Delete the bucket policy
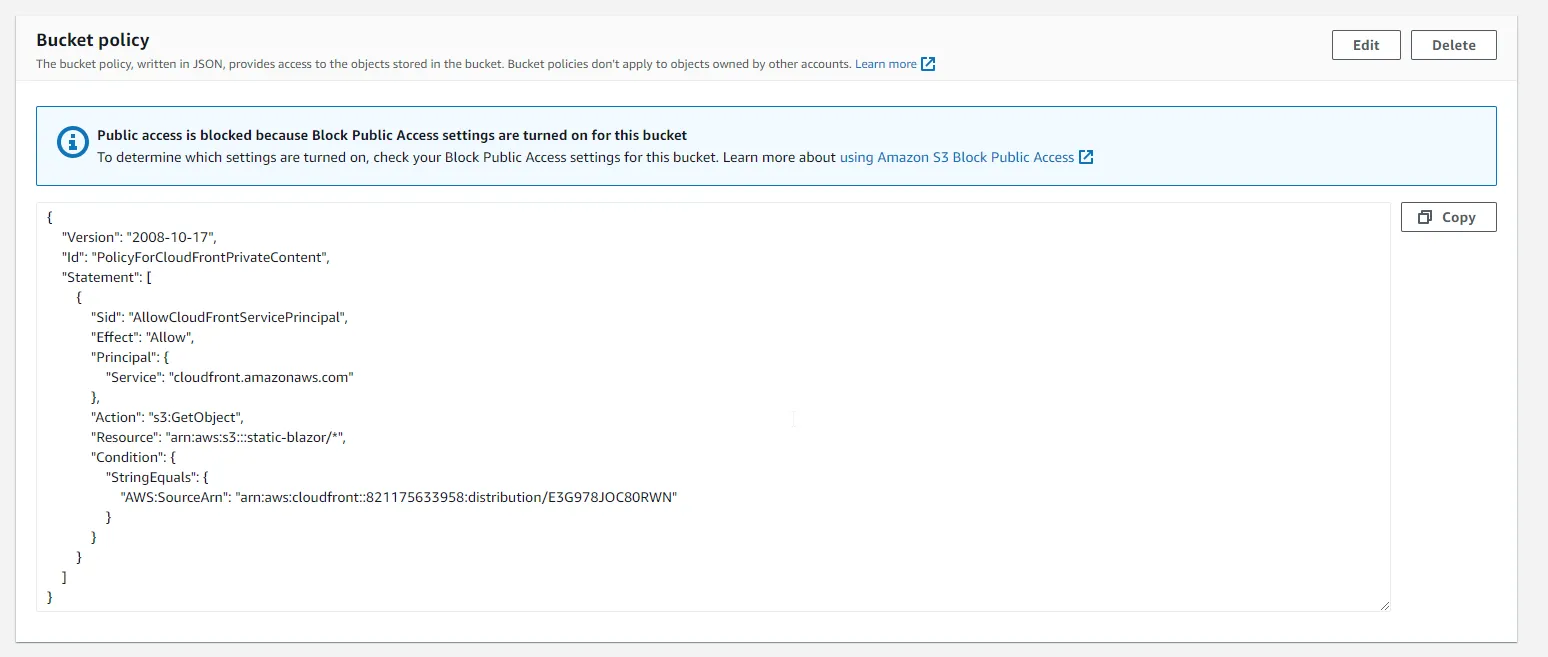The image size is (1548, 657). [x=1453, y=44]
